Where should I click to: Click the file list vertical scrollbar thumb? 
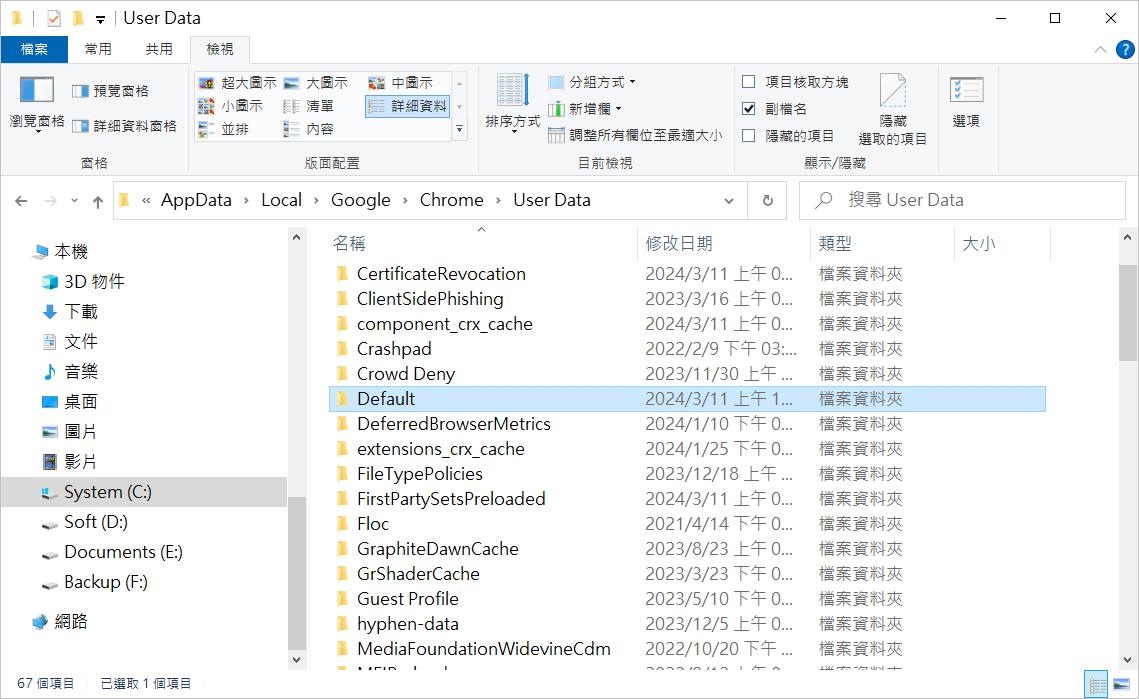[x=1127, y=312]
